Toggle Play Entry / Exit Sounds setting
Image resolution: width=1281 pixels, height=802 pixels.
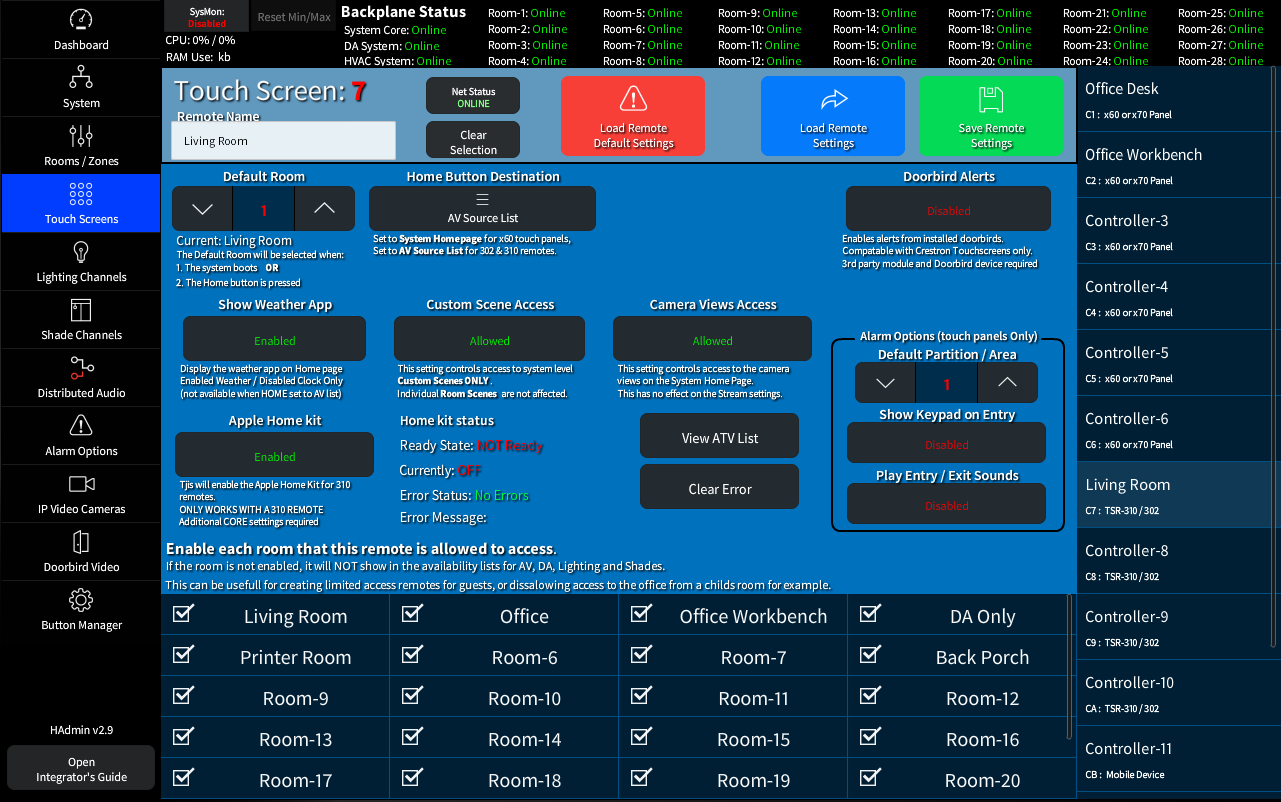tap(946, 504)
